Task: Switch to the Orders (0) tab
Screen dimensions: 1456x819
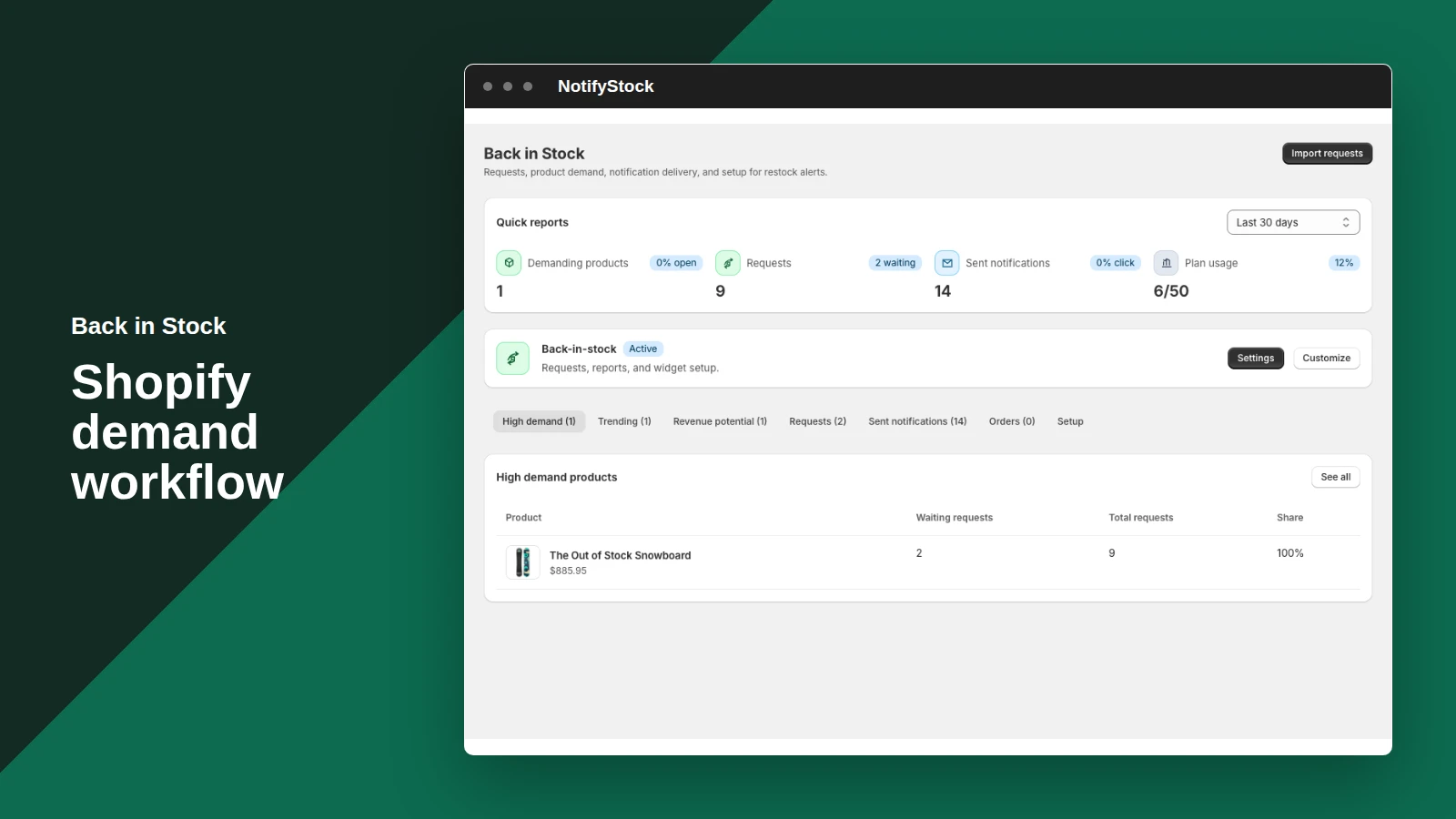Action: point(1012,421)
